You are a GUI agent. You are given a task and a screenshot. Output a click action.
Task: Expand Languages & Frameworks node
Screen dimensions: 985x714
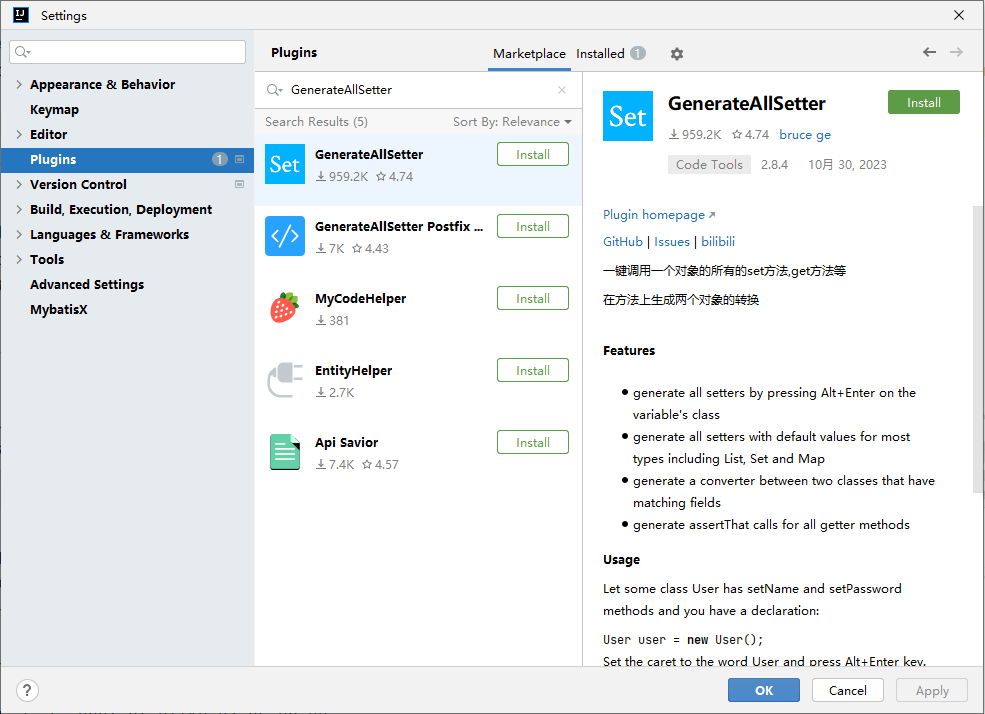coord(19,235)
